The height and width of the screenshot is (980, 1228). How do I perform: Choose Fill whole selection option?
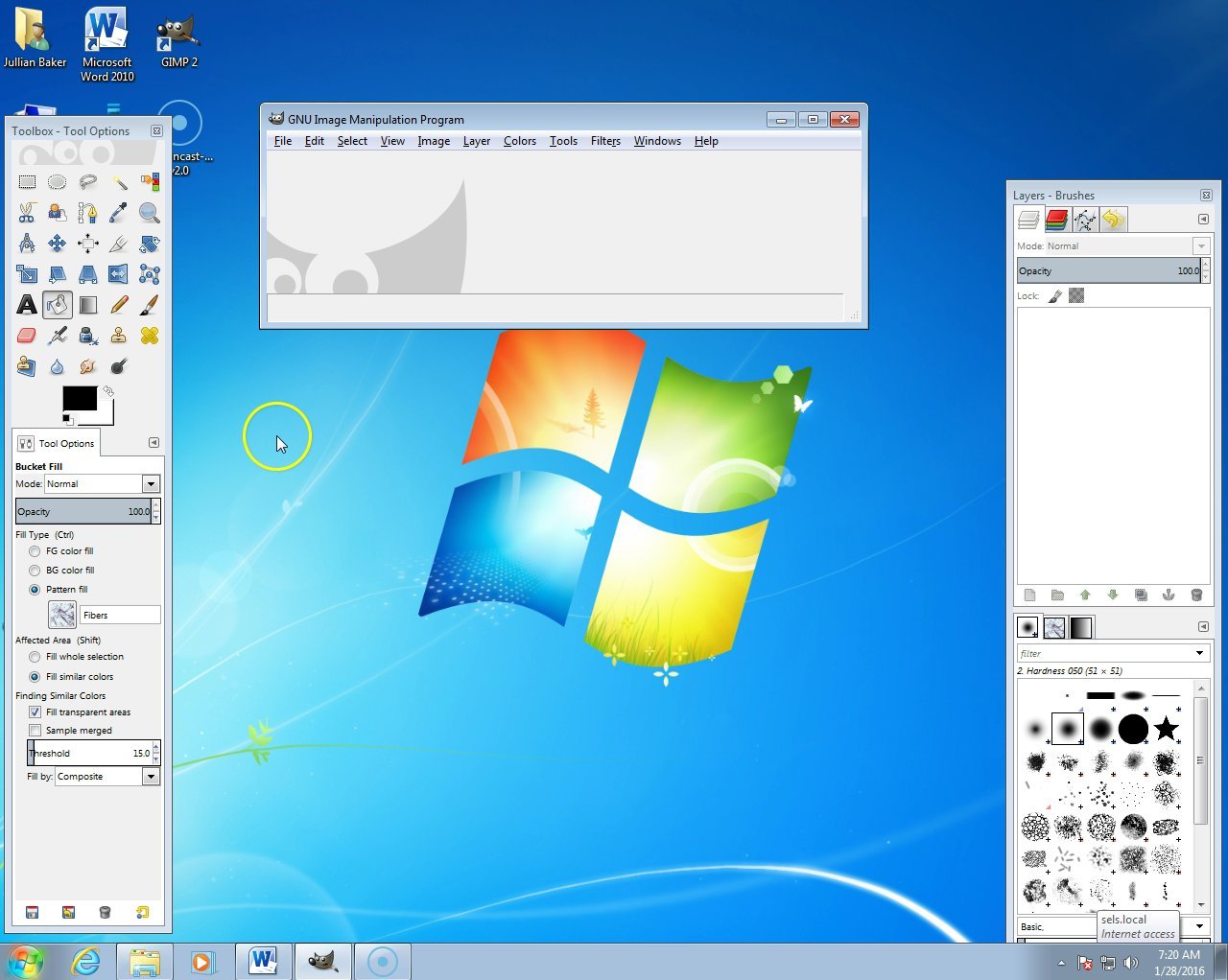pyautogui.click(x=35, y=657)
